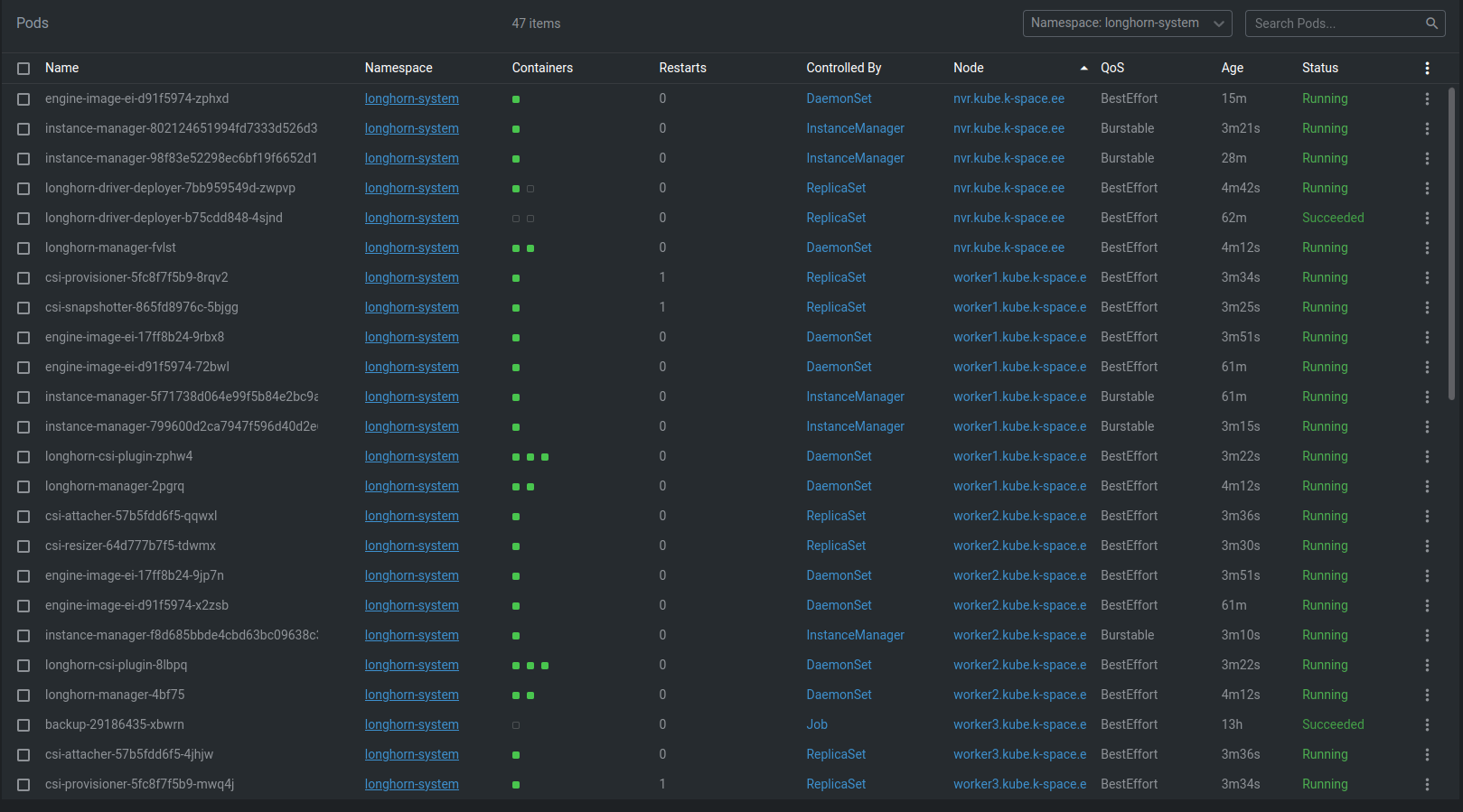Sort pods by the Node column

tap(969, 69)
